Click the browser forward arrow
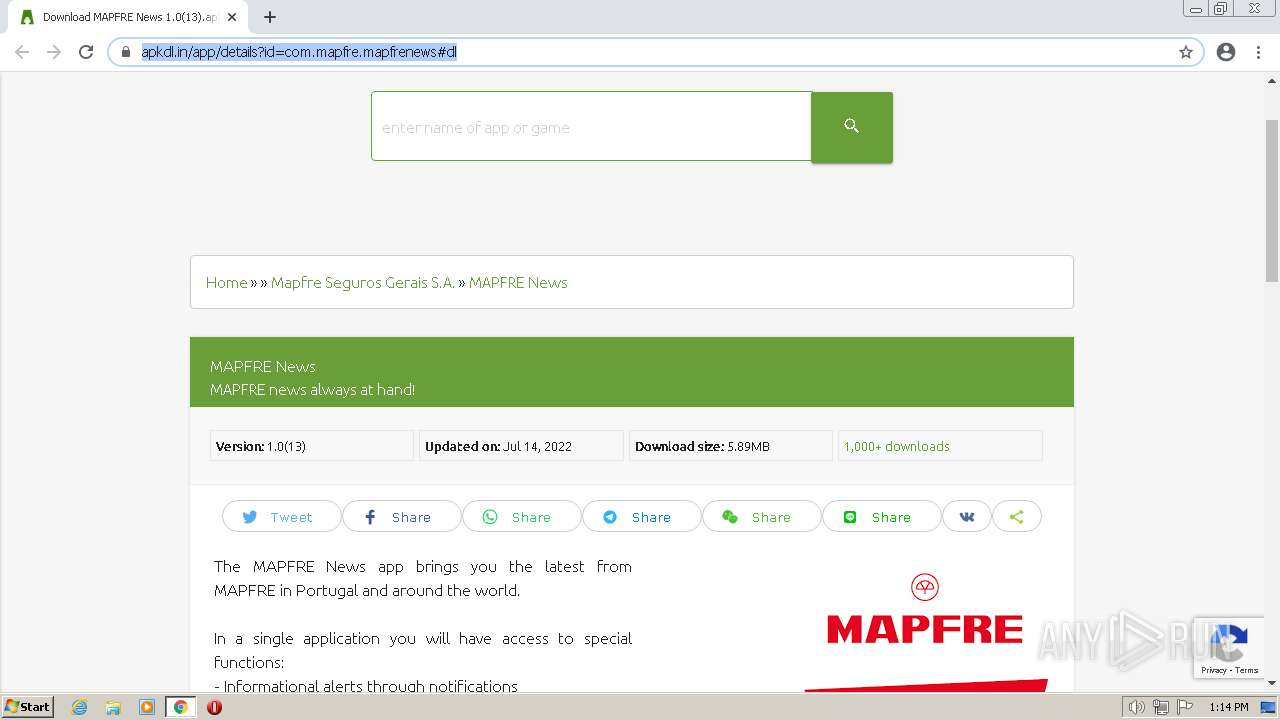 point(54,52)
